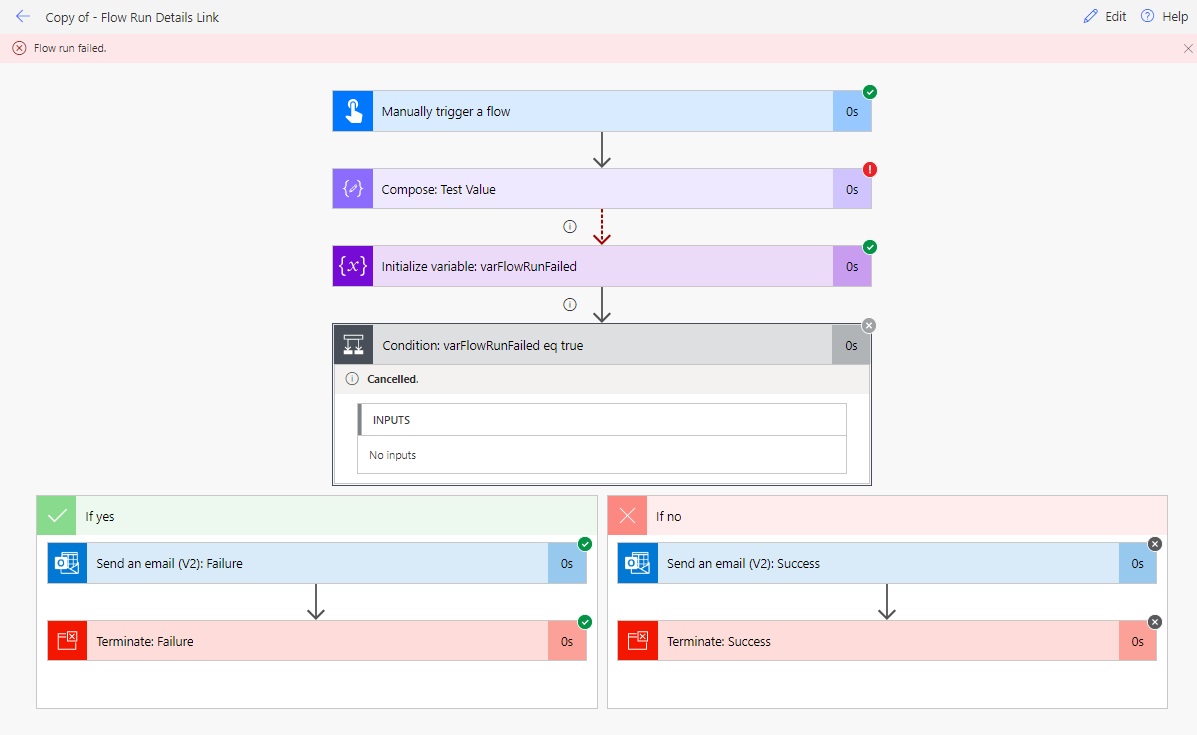This screenshot has height=735, width=1197.
Task: Dismiss the flow run failed banner
Action: pyautogui.click(x=1188, y=48)
